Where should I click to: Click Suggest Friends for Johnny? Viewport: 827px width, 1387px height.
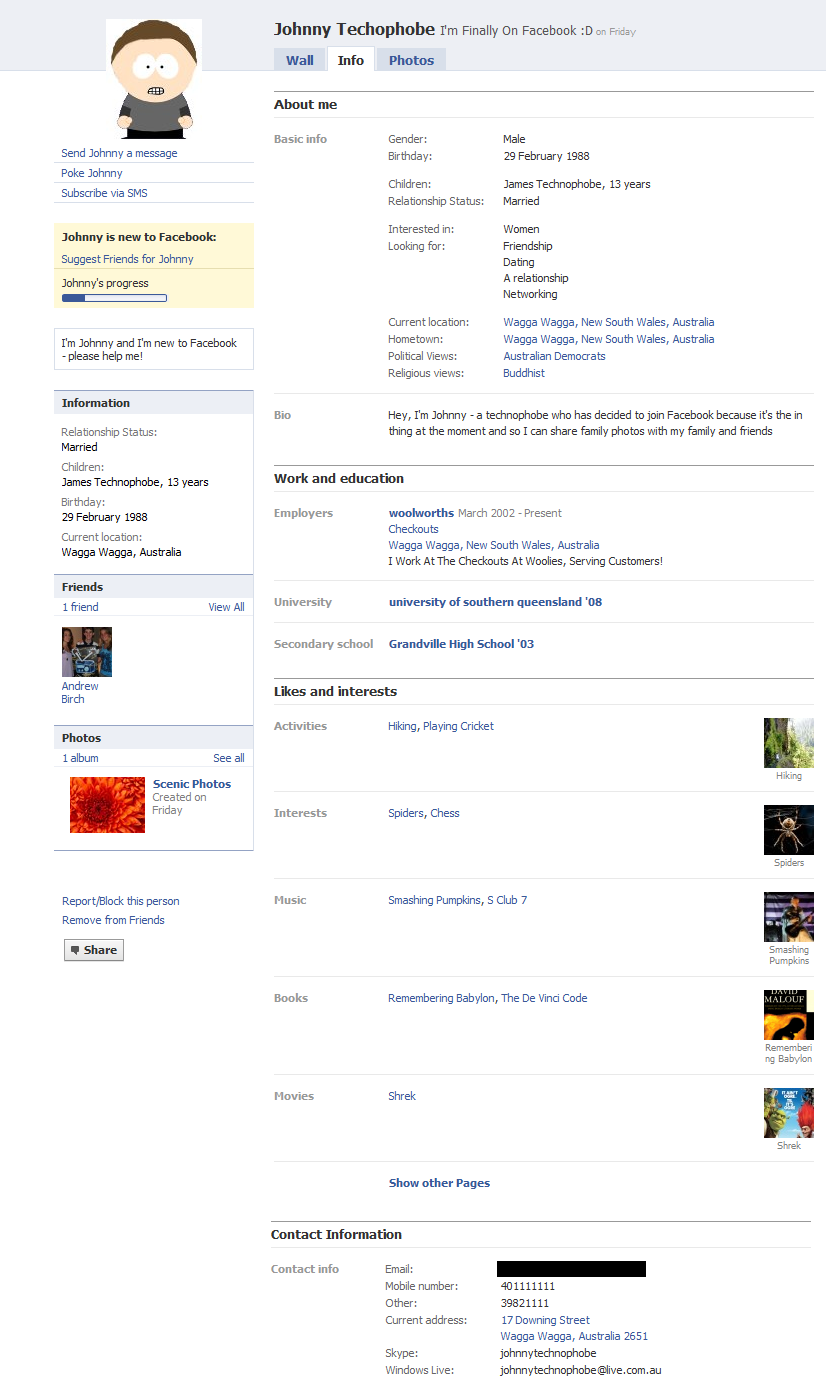(127, 259)
